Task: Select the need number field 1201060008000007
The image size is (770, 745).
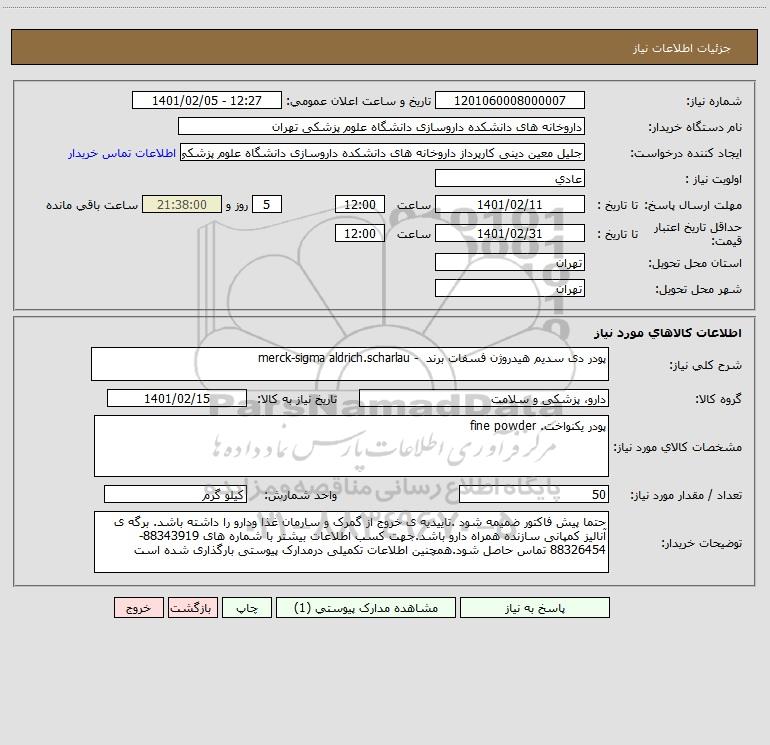Action: (510, 100)
